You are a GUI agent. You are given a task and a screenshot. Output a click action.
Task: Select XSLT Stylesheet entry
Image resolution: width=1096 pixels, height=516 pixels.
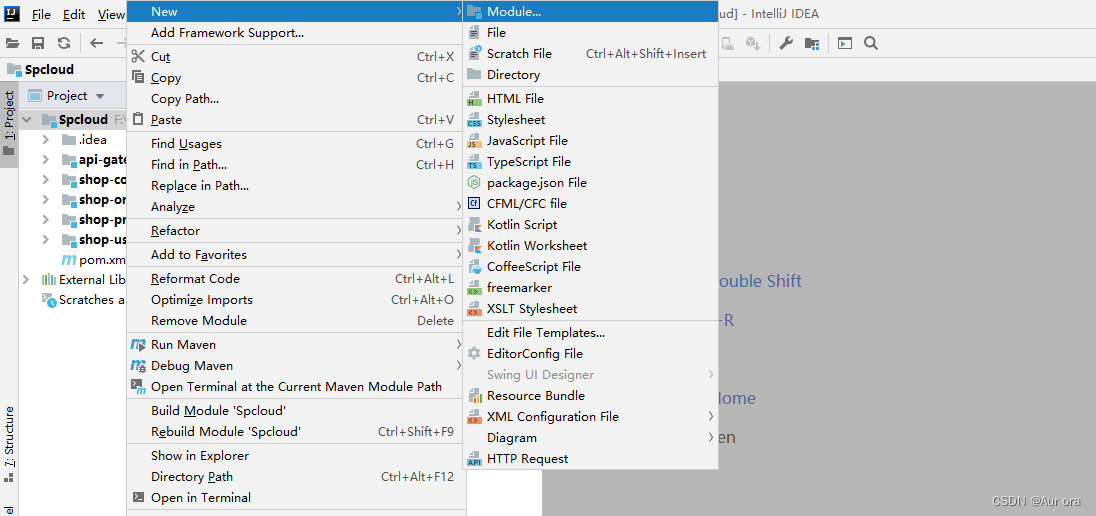click(x=591, y=308)
